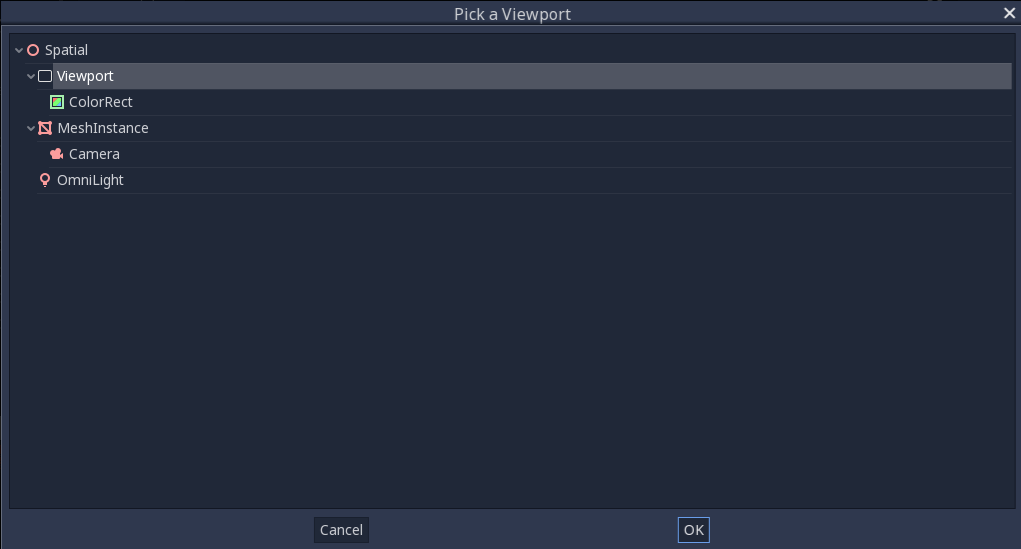Select the Spatial tree item label
Viewport: 1021px width, 549px height.
pyautogui.click(x=66, y=50)
